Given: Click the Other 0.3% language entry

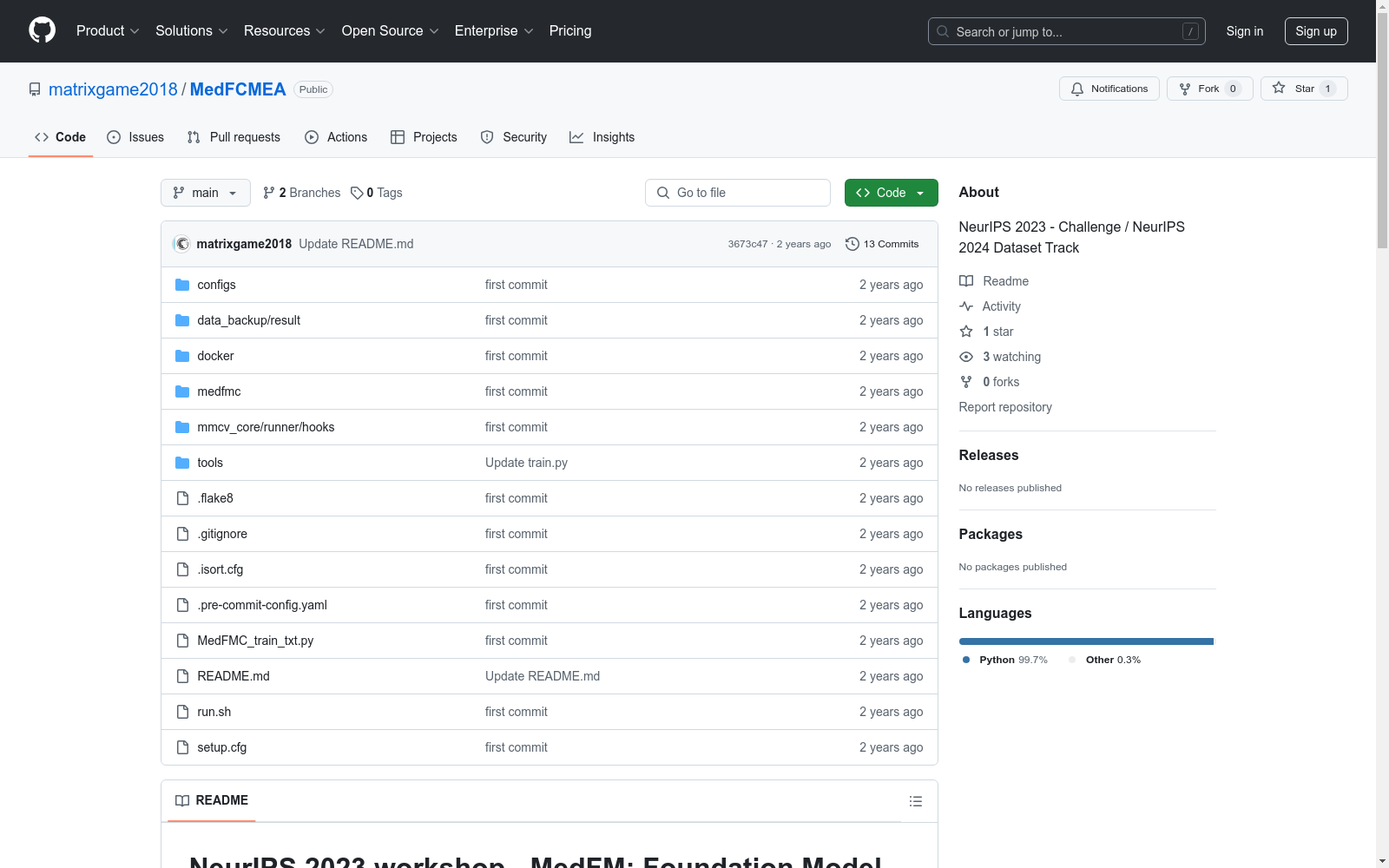Looking at the screenshot, I should tap(1105, 660).
